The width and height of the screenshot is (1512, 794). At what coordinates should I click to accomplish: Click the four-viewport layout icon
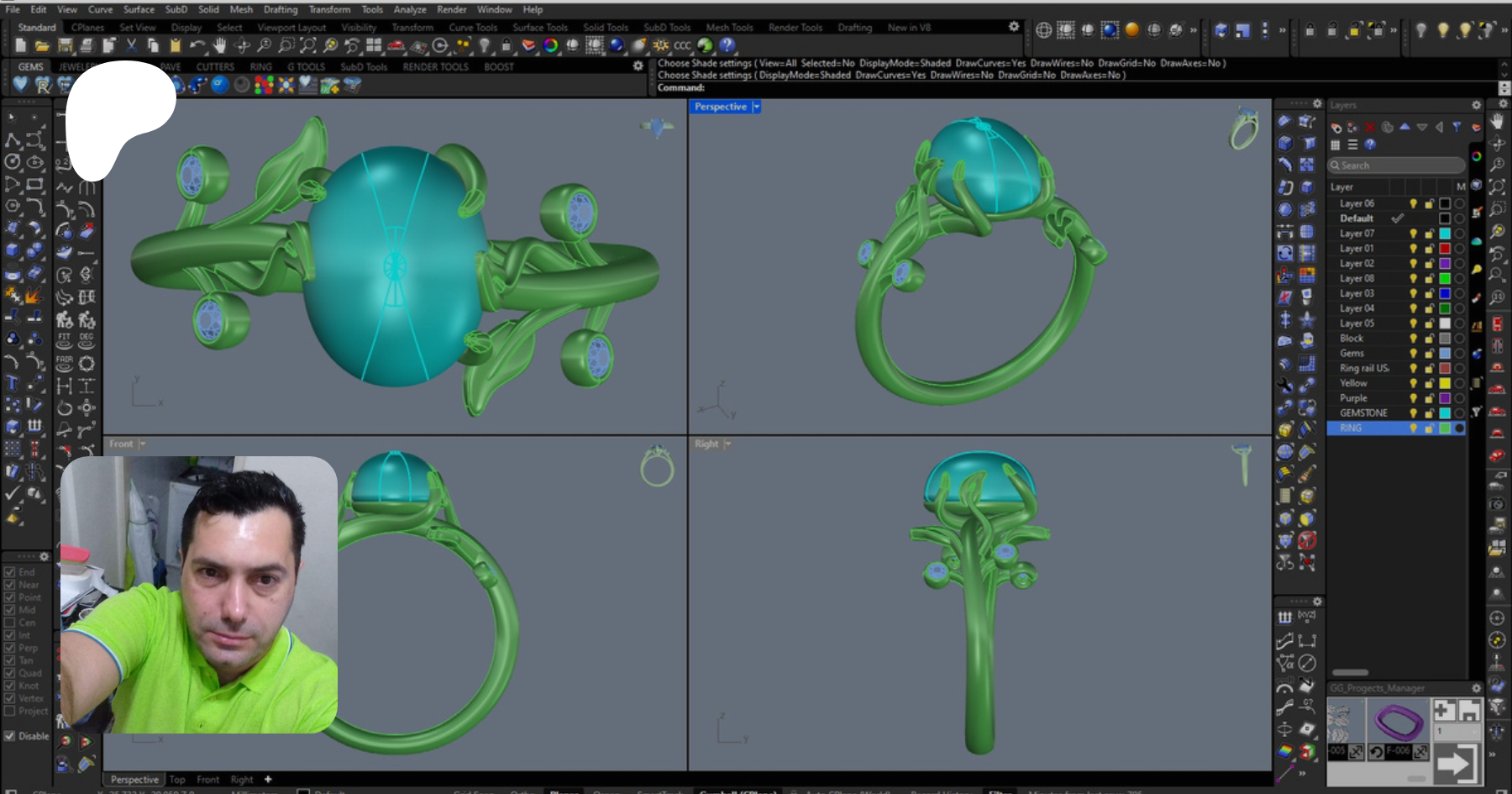[374, 45]
